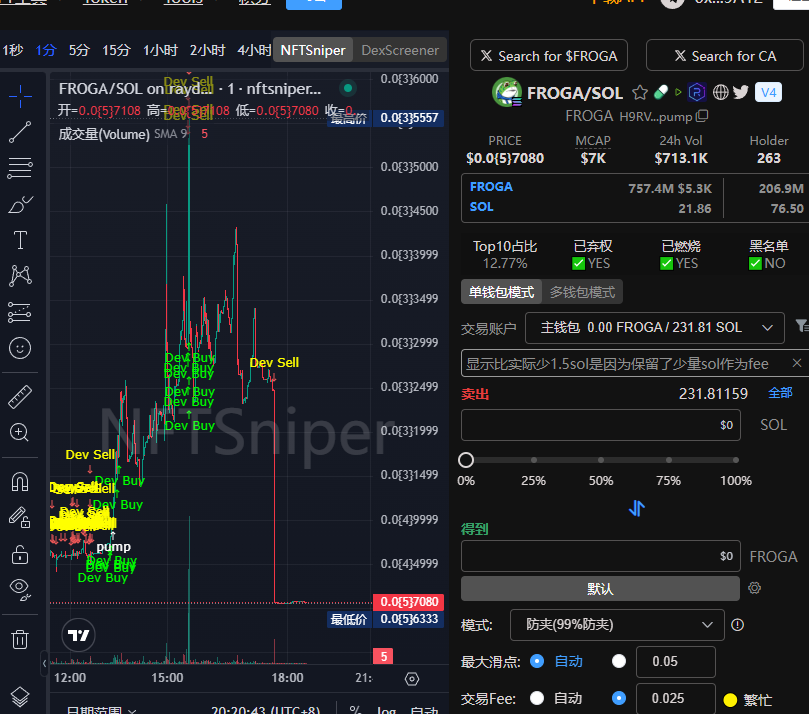Click the 卖出 SOL amount input
Image resolution: width=809 pixels, height=714 pixels.
(x=601, y=425)
